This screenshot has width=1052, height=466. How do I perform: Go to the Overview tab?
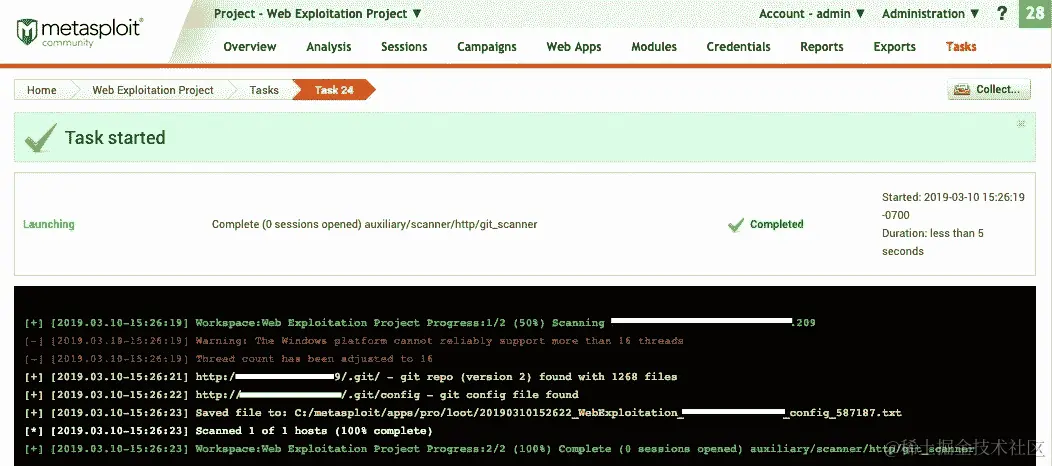tap(250, 46)
